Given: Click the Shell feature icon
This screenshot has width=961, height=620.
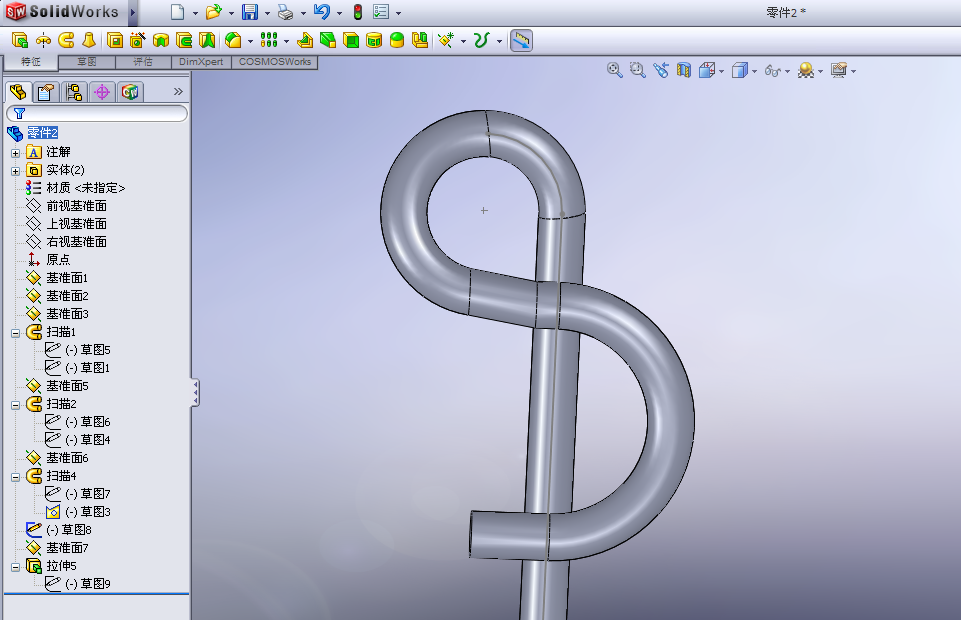Looking at the screenshot, I should point(351,40).
